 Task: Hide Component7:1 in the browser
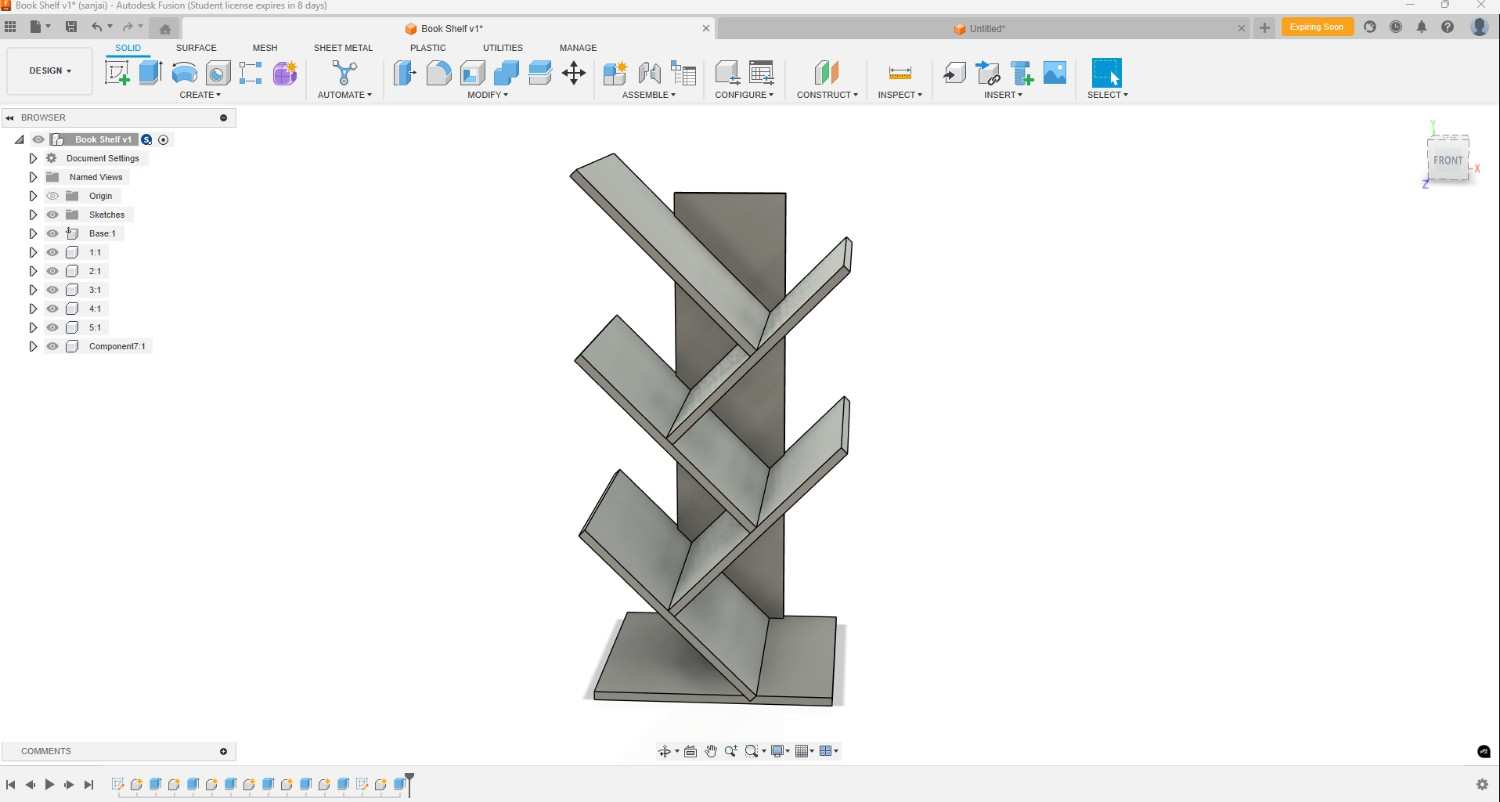click(53, 347)
